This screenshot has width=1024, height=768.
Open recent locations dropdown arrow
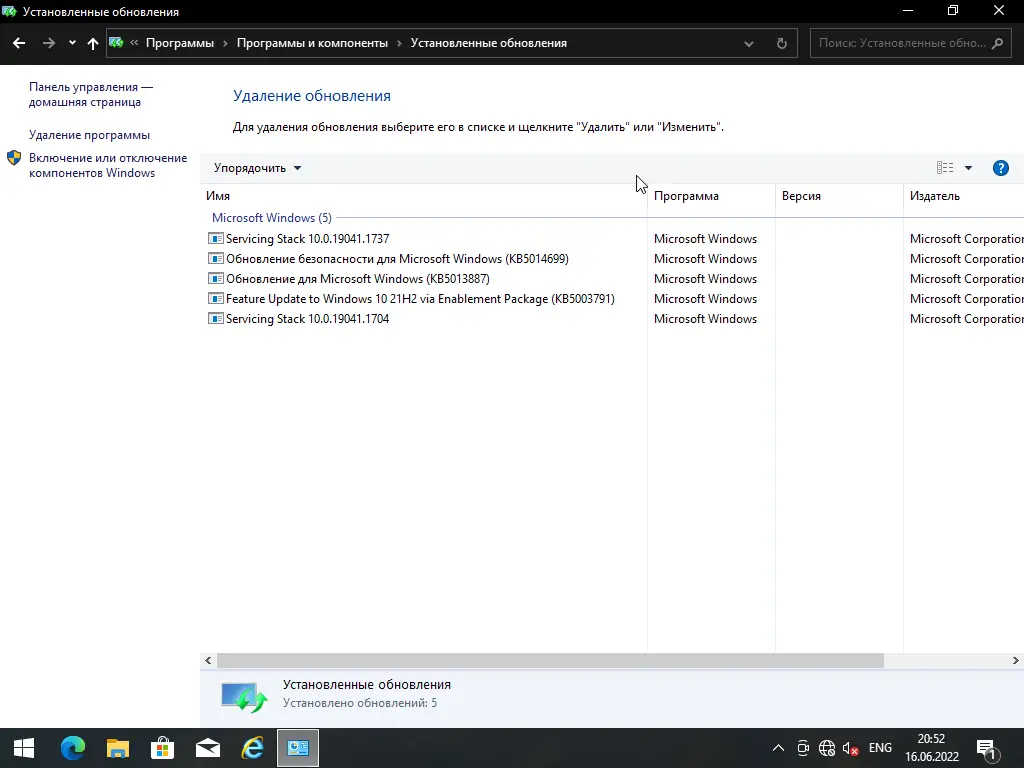coord(72,43)
